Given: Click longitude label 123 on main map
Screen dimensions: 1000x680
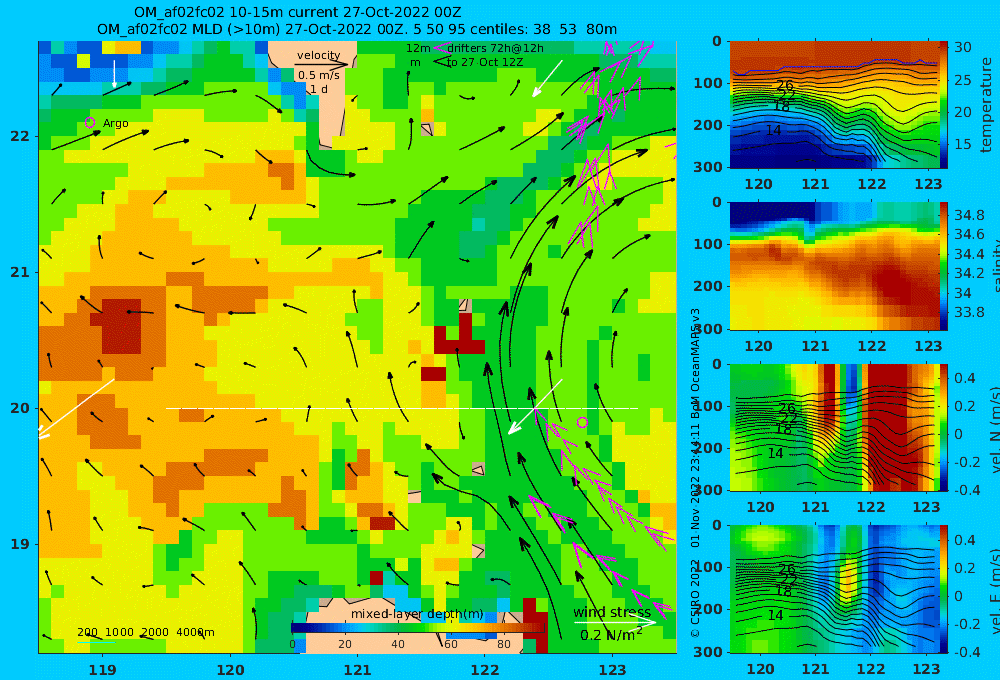Looking at the screenshot, I should tap(613, 670).
